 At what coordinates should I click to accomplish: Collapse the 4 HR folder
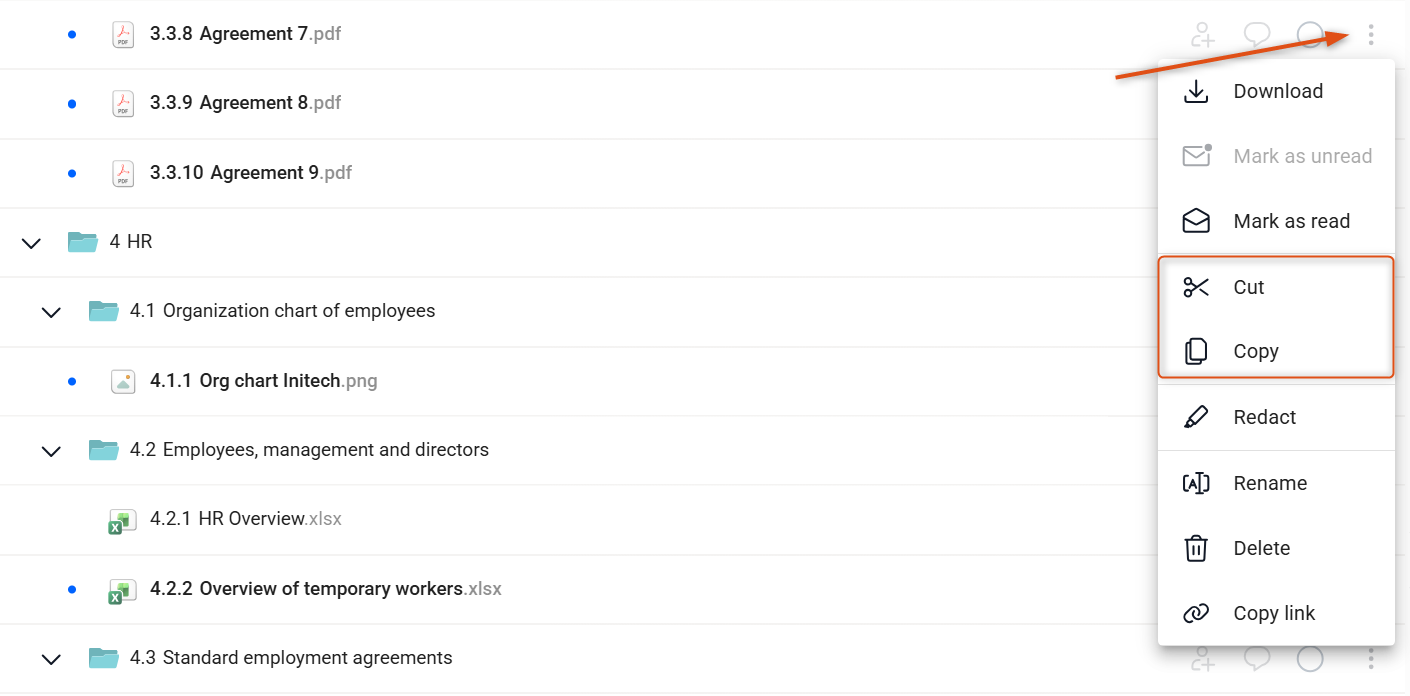pos(31,242)
